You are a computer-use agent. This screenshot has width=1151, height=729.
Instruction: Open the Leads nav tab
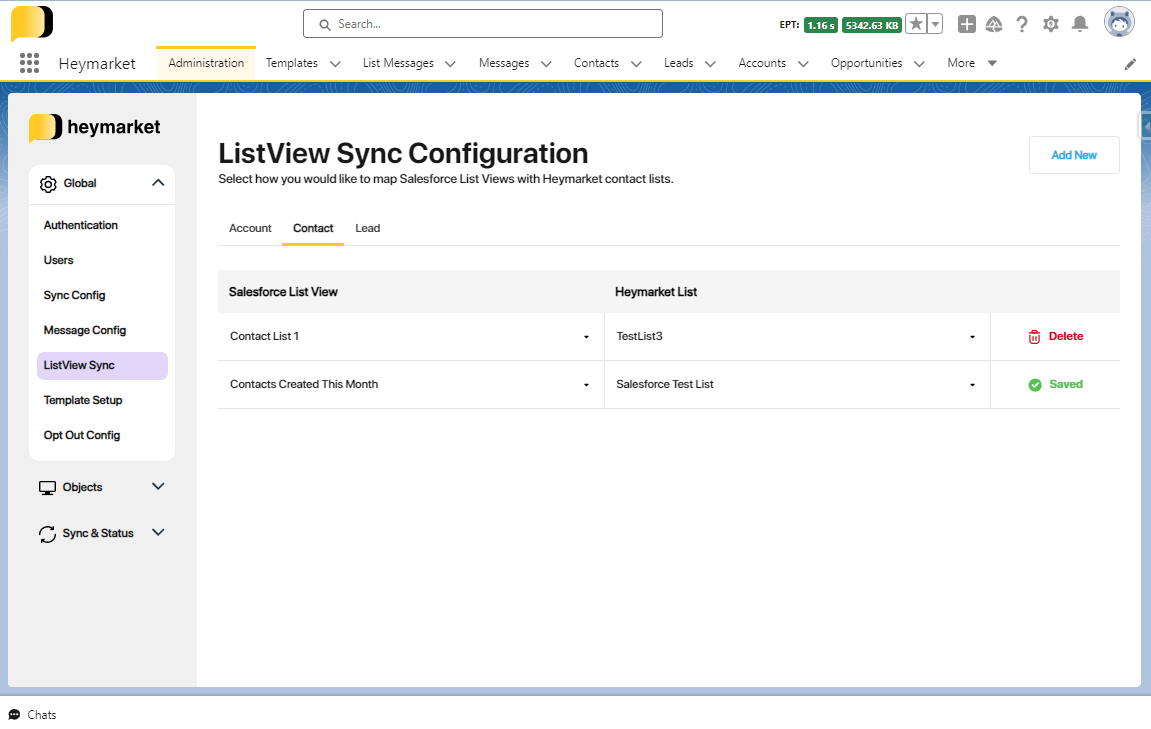tap(679, 63)
